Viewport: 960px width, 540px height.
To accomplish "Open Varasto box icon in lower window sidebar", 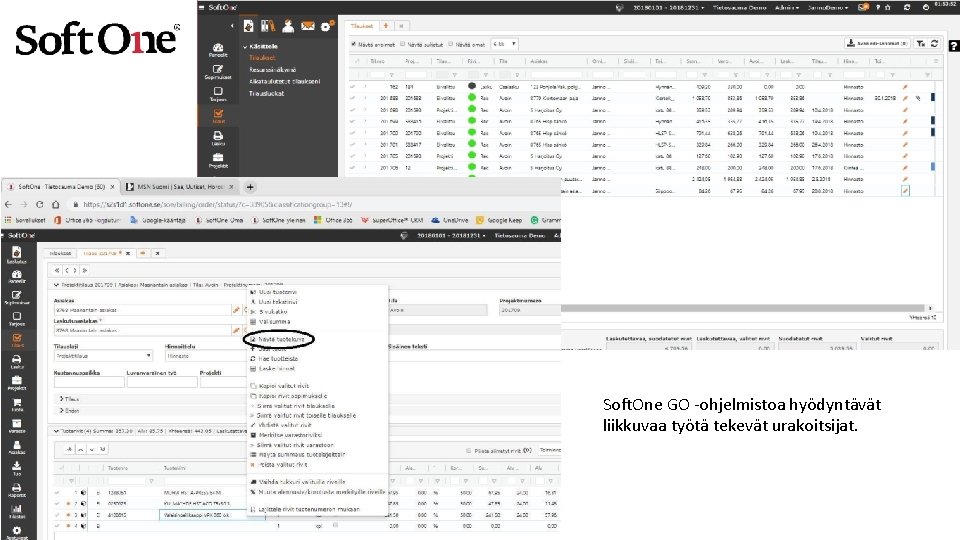I will coord(17,426).
